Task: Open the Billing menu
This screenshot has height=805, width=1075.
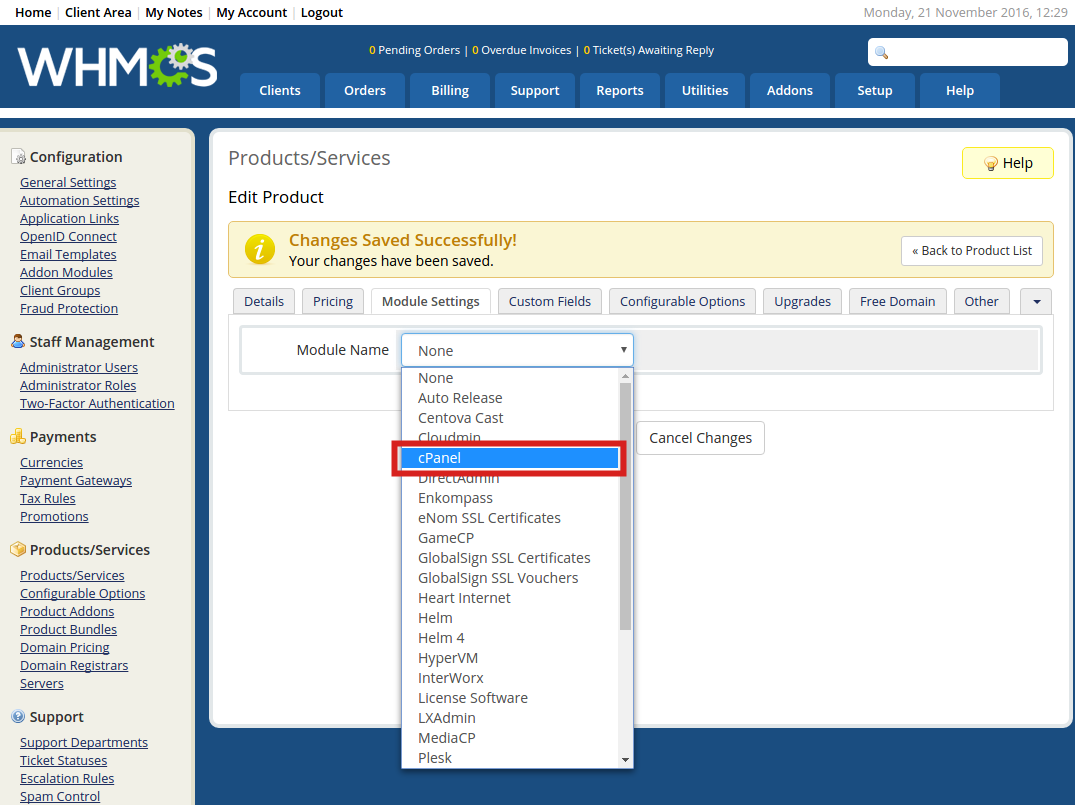Action: point(450,90)
